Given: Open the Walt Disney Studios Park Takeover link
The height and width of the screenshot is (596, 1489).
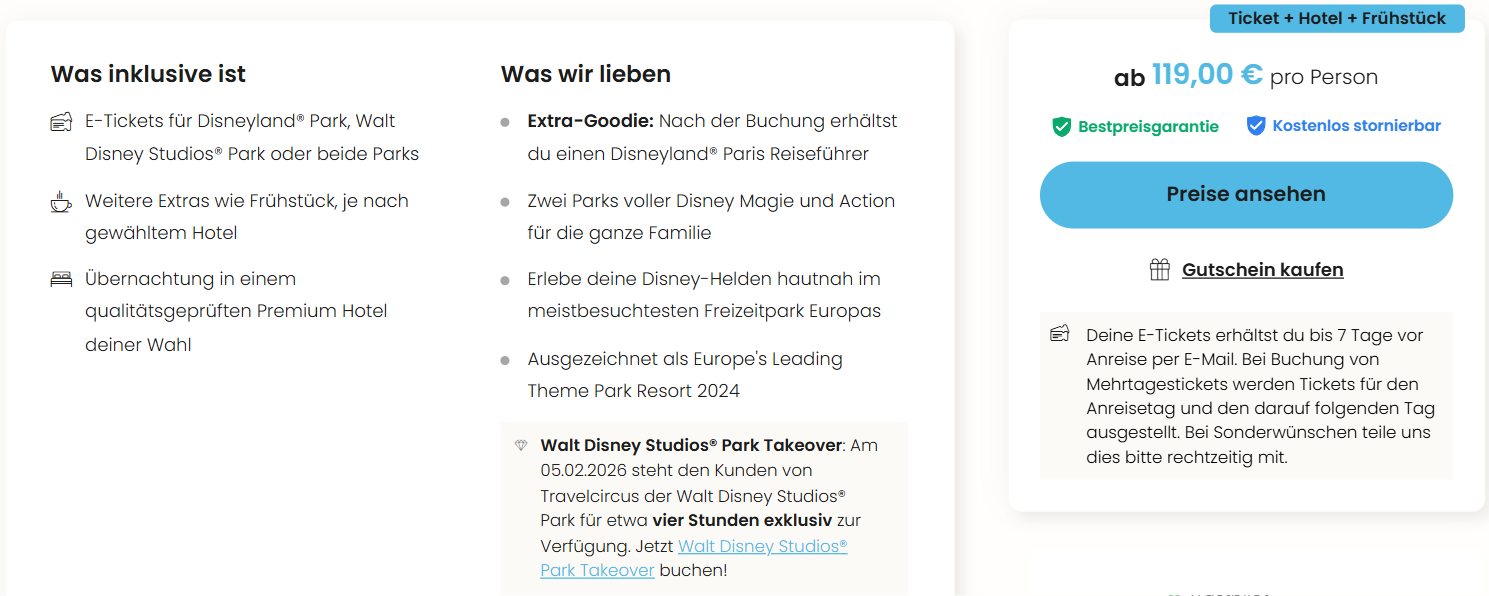Looking at the screenshot, I should [762, 546].
